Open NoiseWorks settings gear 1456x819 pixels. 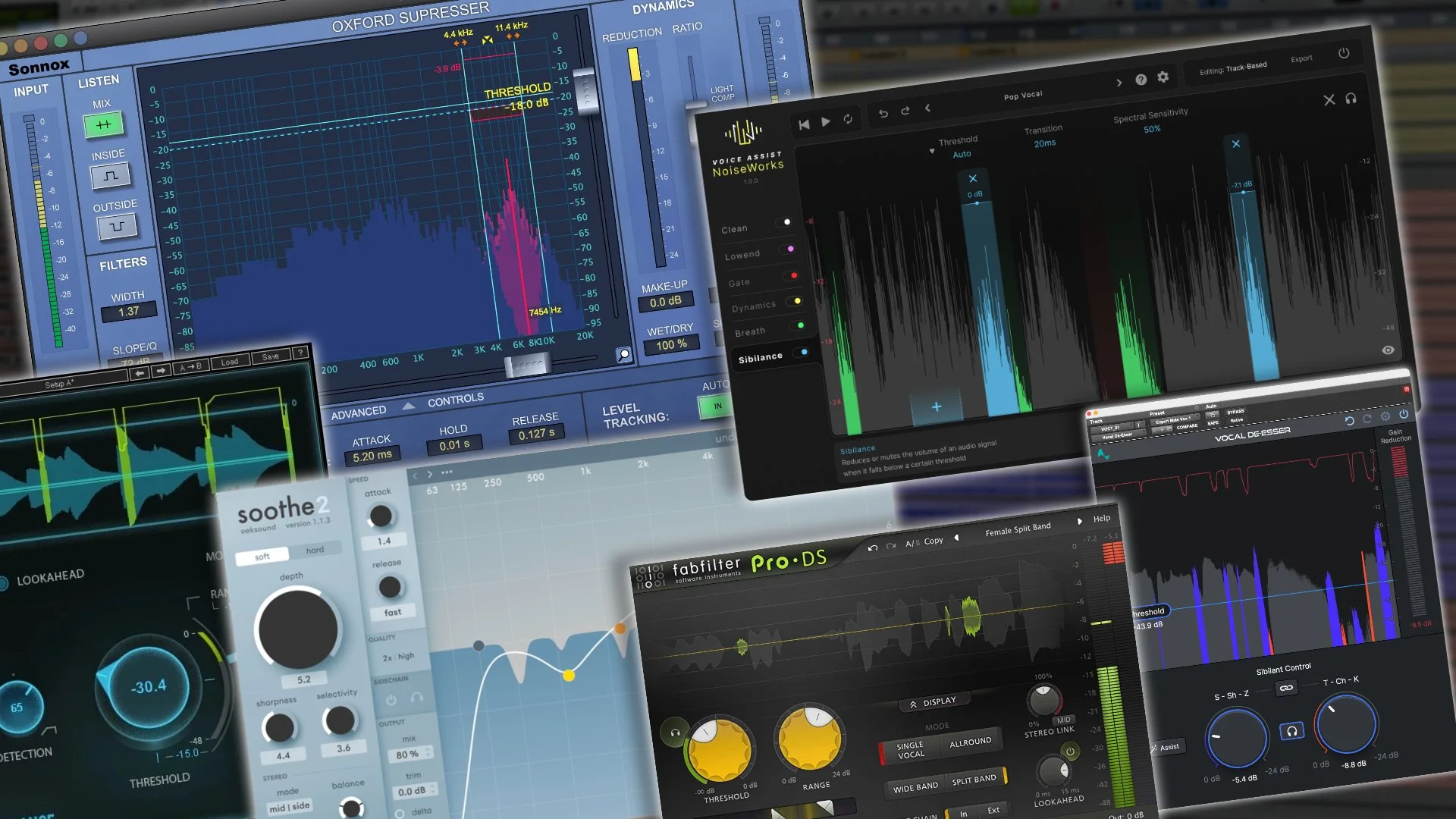1163,77
